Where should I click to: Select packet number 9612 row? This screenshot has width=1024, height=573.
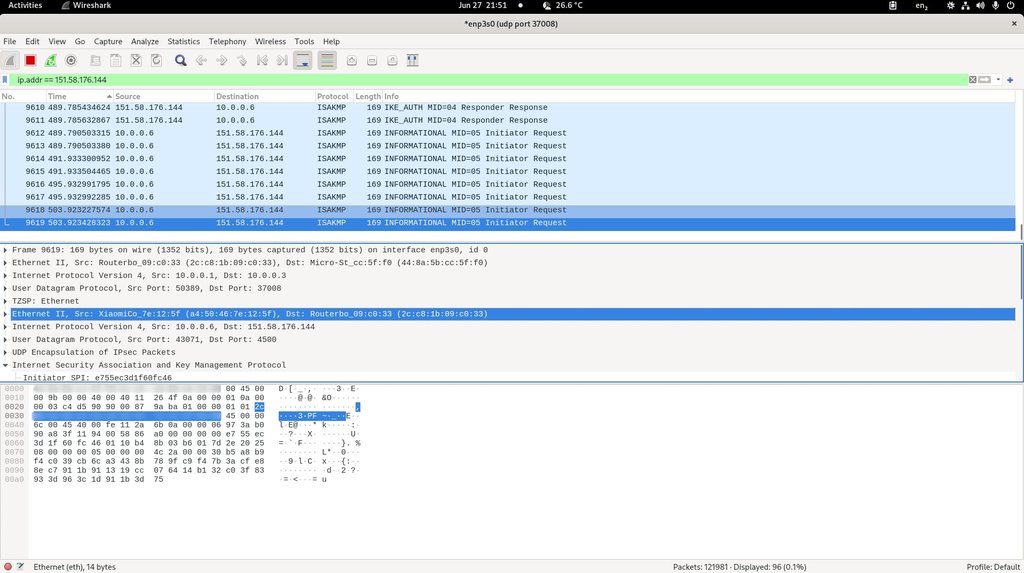click(300, 133)
